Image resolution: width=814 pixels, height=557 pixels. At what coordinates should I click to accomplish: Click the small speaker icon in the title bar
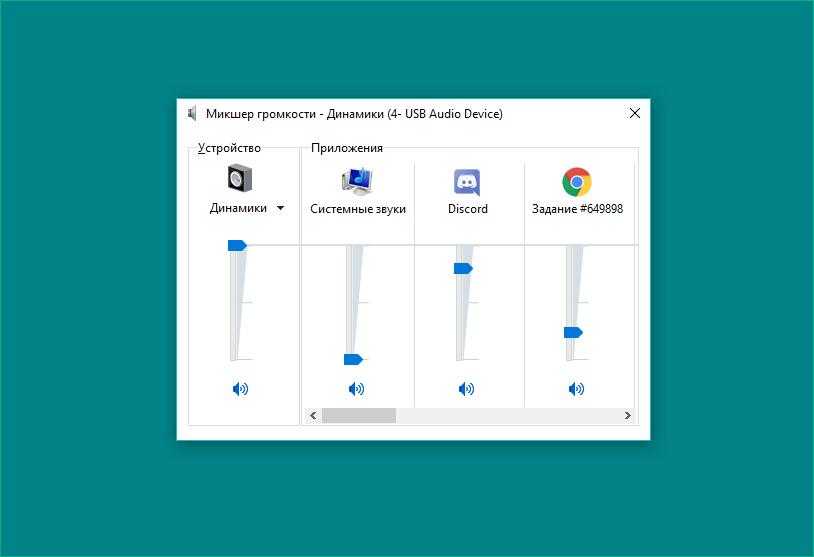point(192,114)
